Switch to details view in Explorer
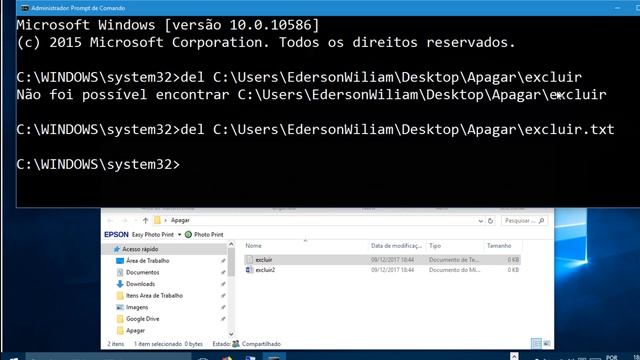Screen dimensions: 640x360 (536, 343)
